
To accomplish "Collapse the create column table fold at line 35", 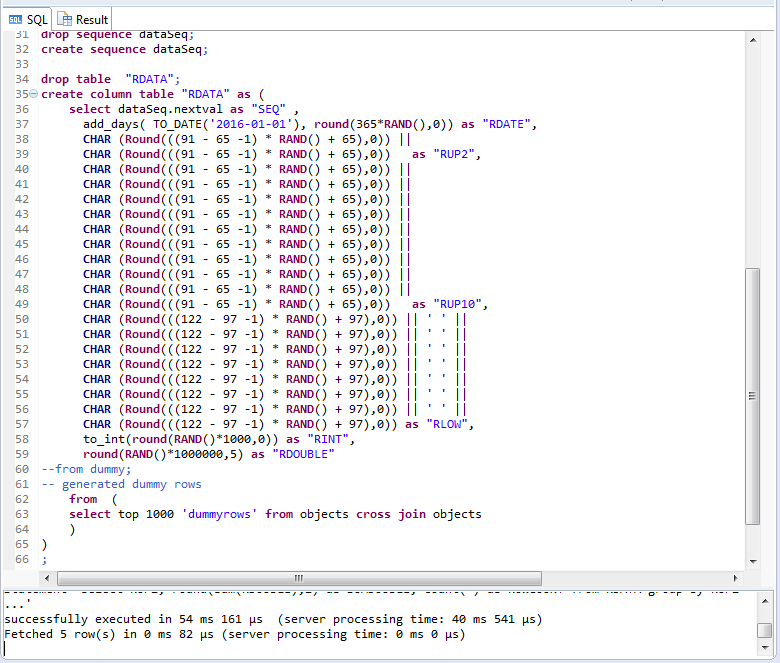I will (33, 94).
